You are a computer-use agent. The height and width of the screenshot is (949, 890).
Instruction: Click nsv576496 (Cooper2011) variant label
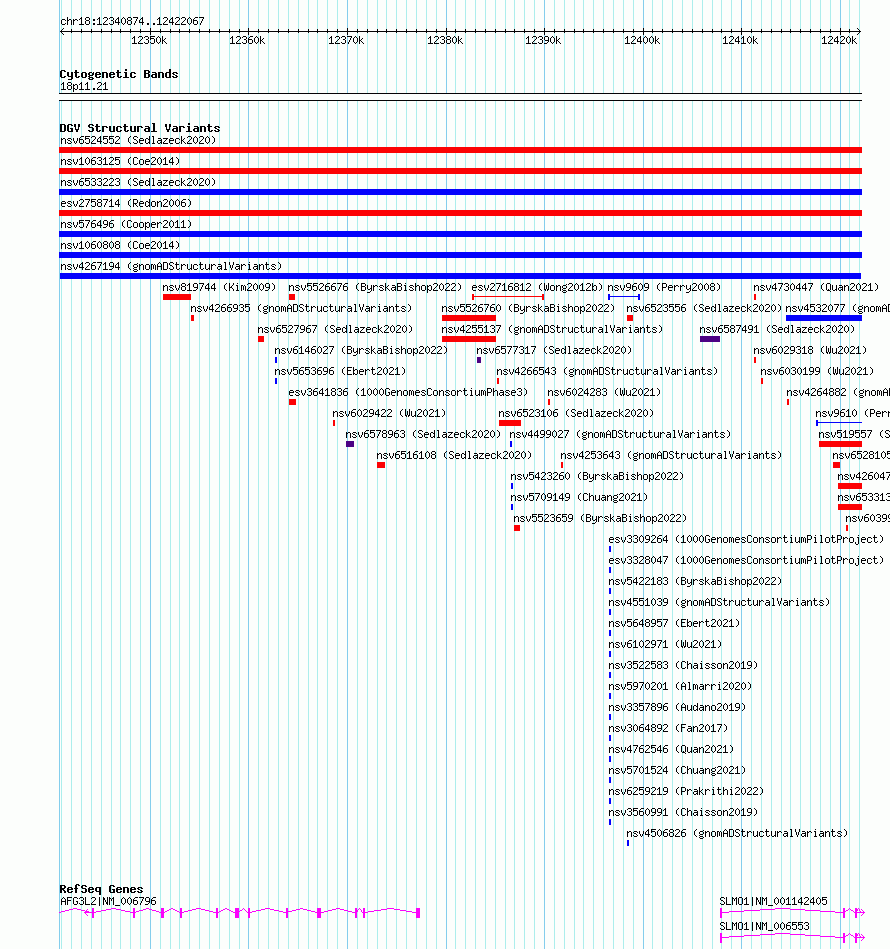[x=126, y=225]
